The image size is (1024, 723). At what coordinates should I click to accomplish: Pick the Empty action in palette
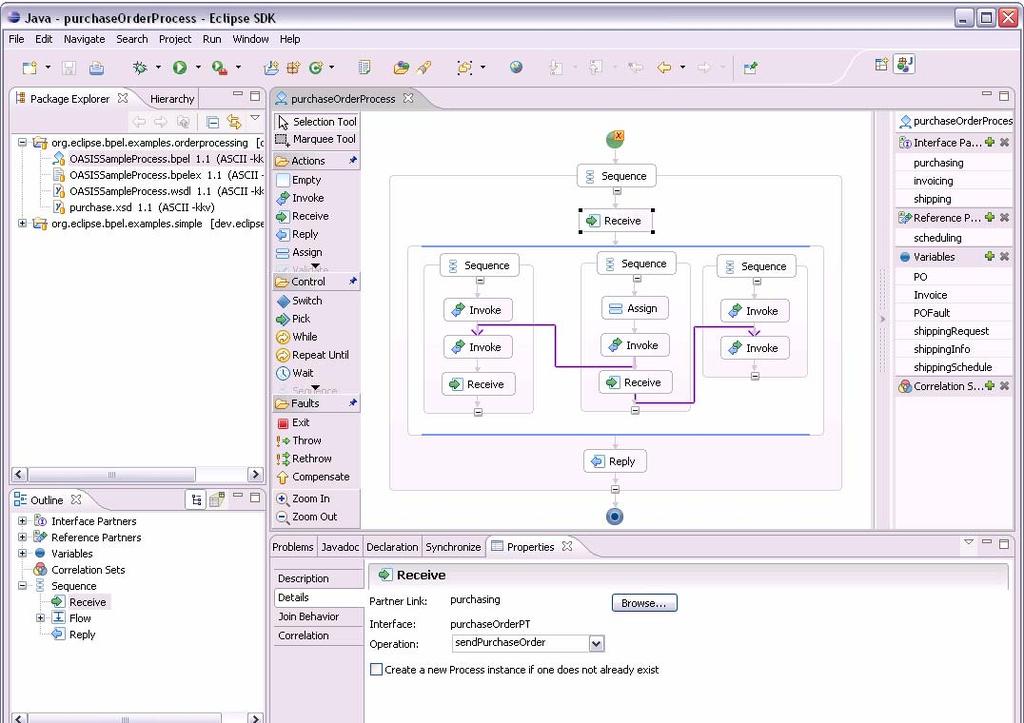(x=299, y=180)
